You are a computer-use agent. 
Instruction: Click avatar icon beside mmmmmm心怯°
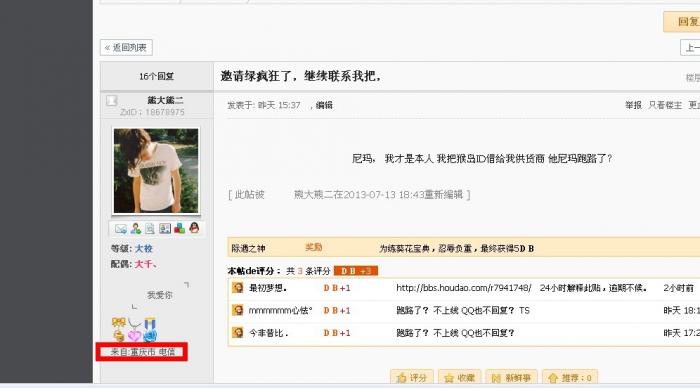tap(238, 310)
